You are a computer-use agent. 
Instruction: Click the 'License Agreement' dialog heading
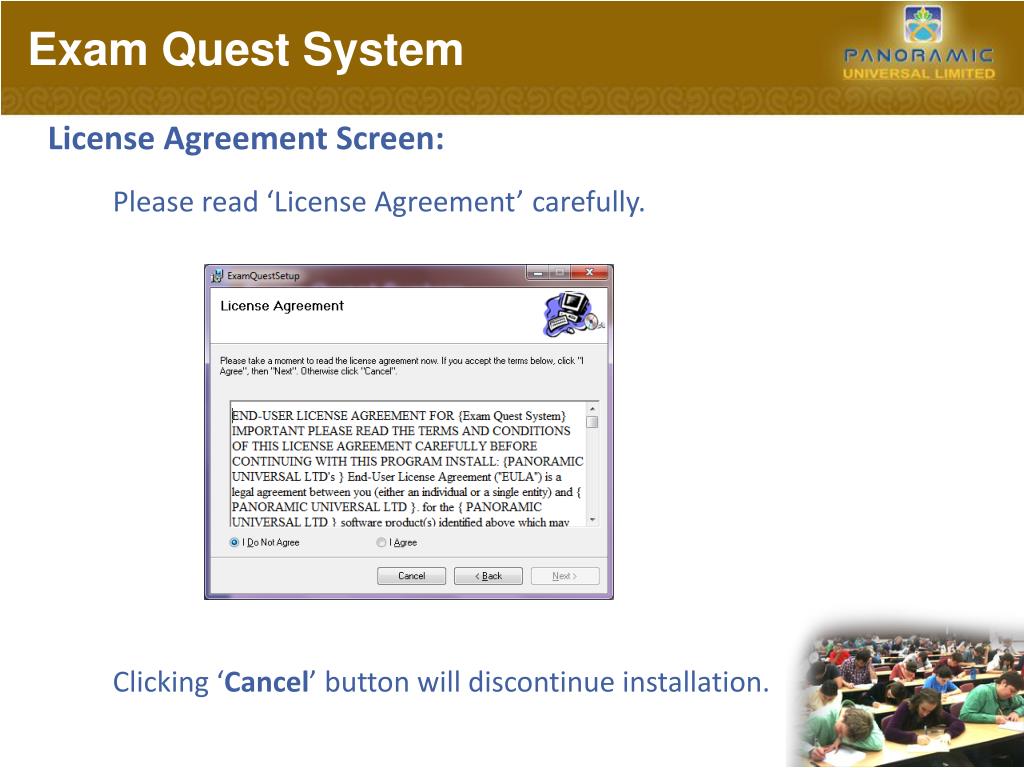click(281, 306)
